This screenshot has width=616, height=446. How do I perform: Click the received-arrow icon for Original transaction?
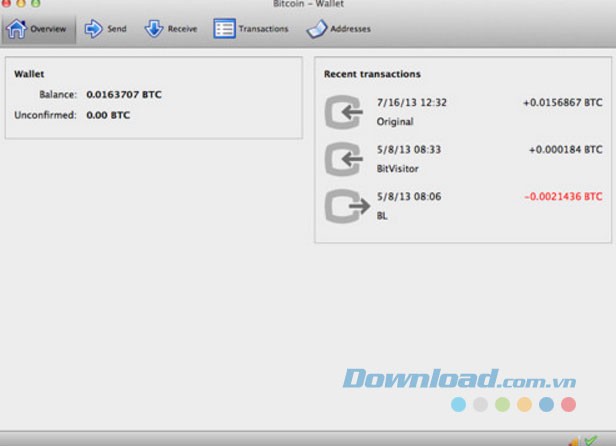344,112
